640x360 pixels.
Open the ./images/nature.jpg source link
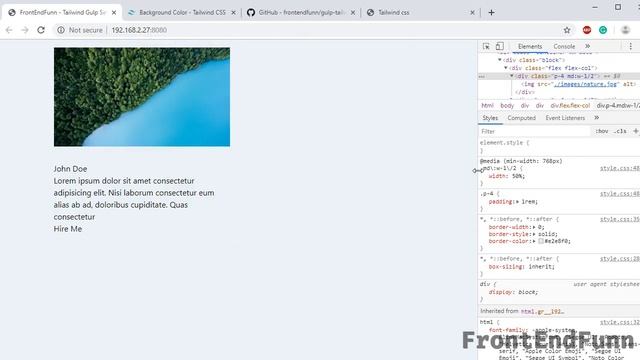click(585, 84)
